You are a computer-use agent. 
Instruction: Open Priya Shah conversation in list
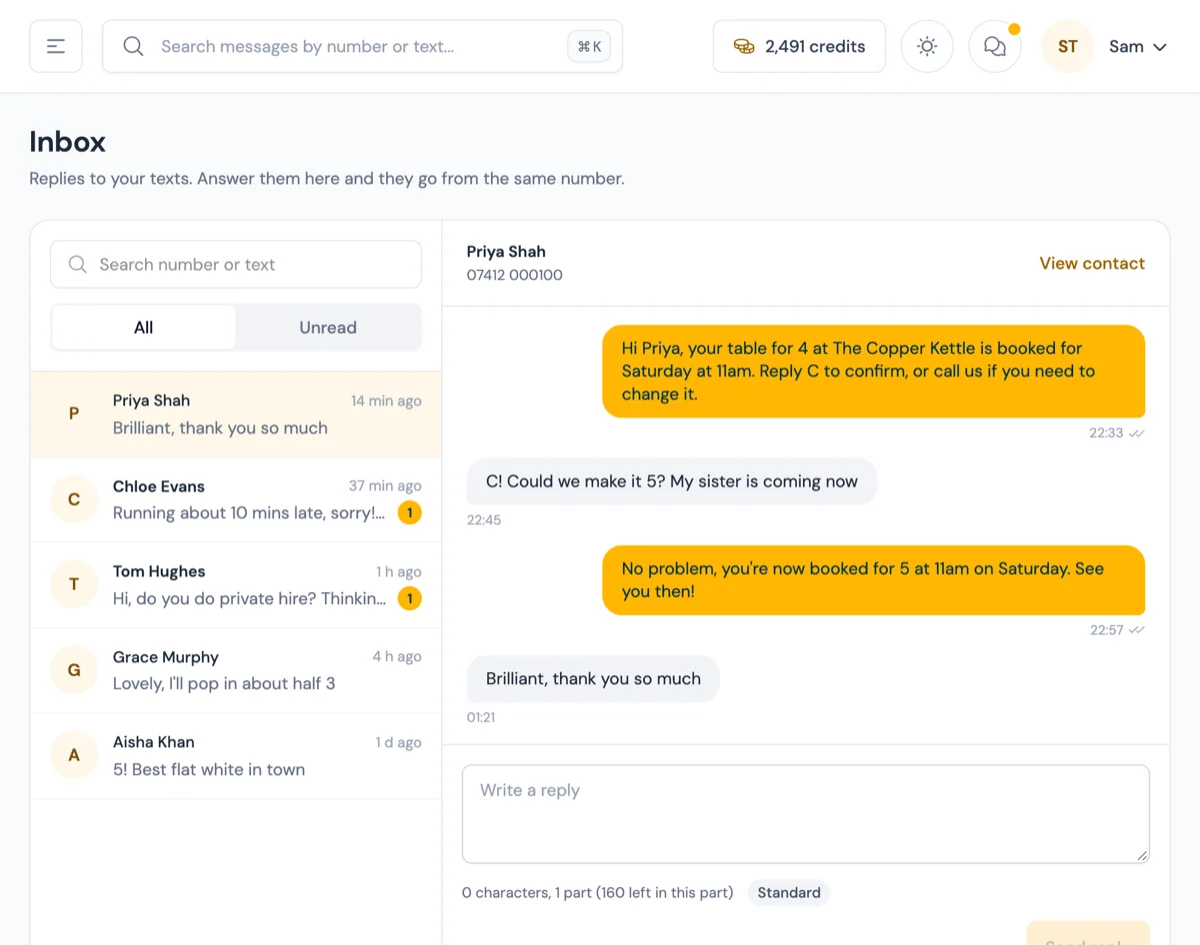236,414
